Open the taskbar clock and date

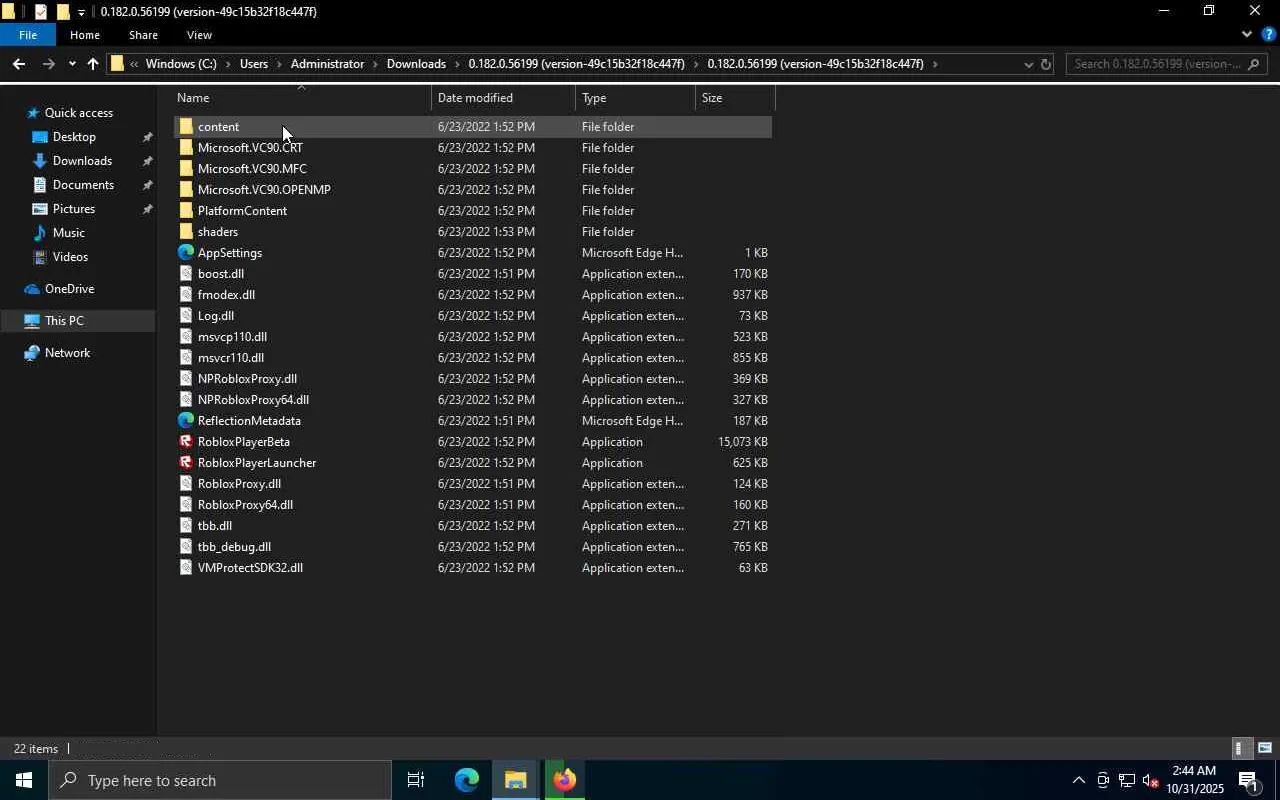(x=1195, y=780)
